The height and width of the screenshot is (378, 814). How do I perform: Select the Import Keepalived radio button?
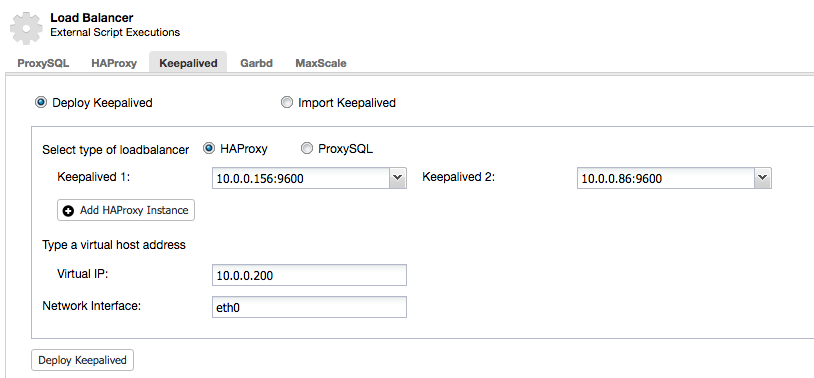[287, 102]
